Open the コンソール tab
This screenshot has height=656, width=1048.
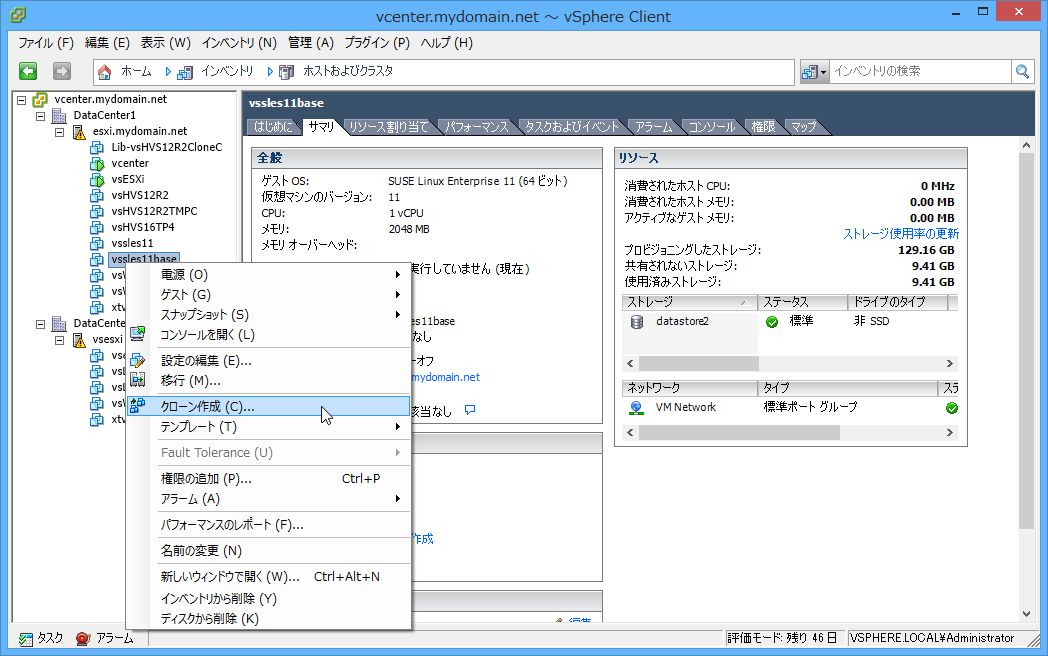[712, 126]
